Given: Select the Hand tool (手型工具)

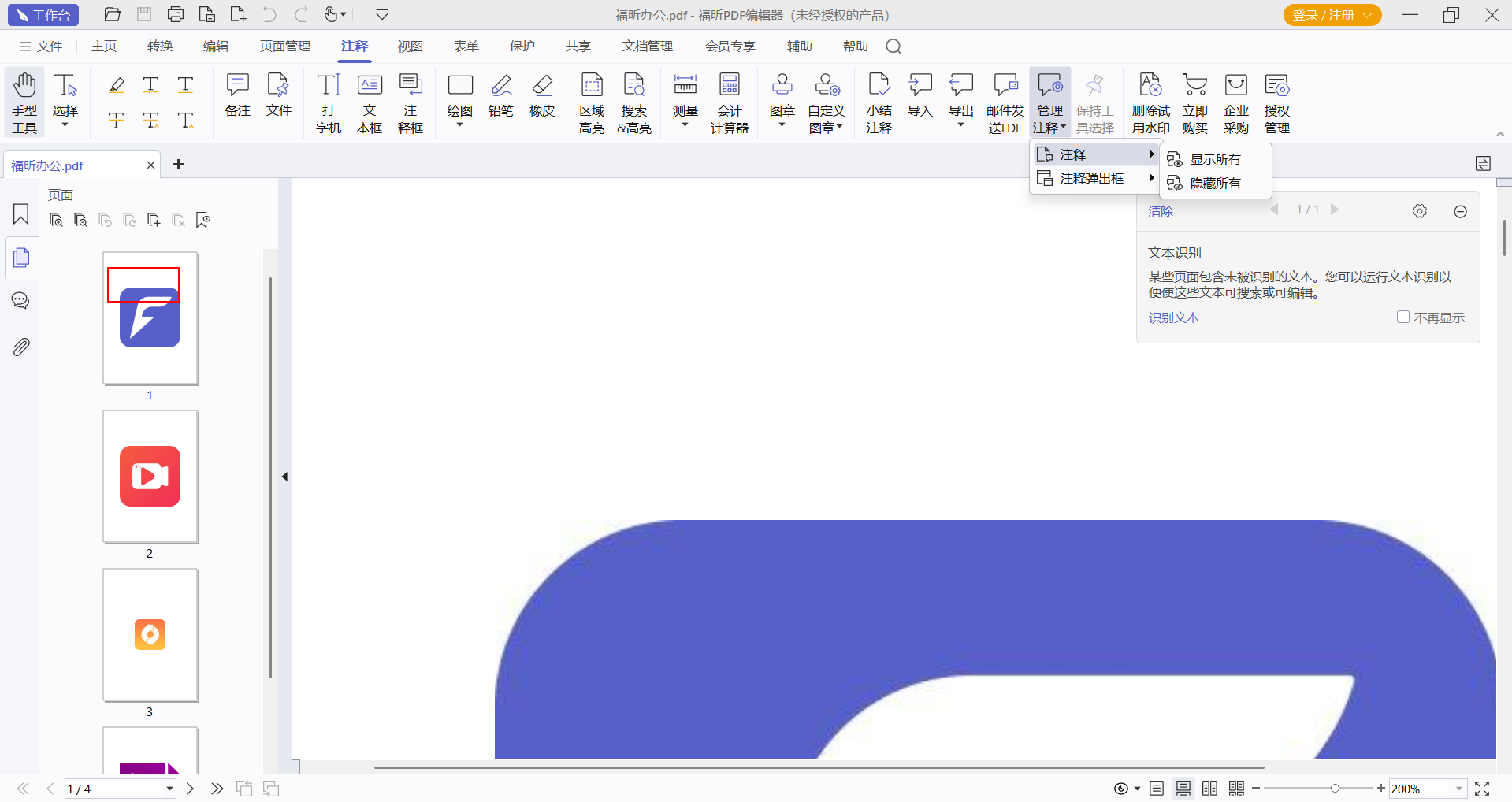Looking at the screenshot, I should (x=24, y=102).
